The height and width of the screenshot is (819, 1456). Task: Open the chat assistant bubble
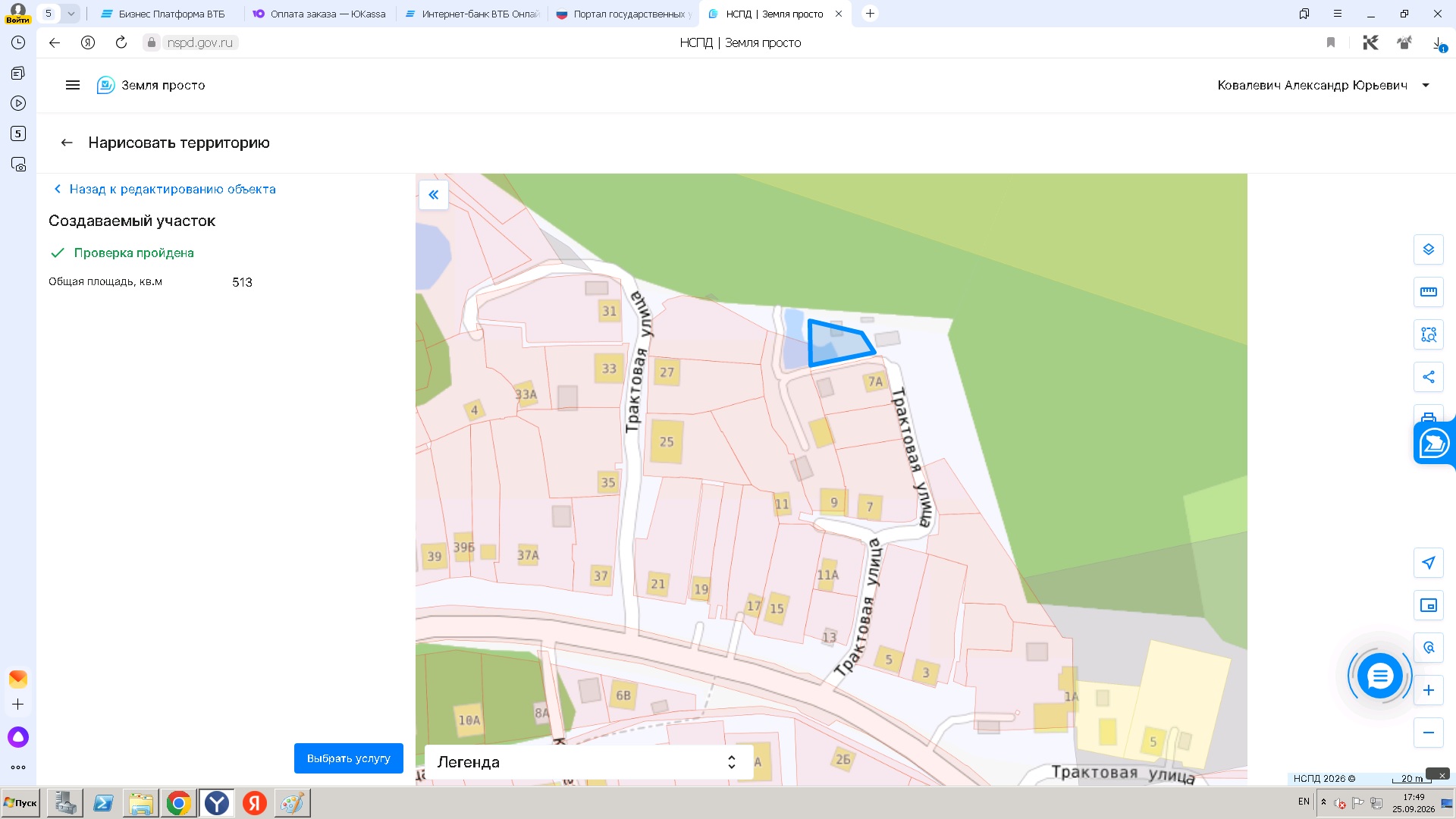(x=1379, y=676)
